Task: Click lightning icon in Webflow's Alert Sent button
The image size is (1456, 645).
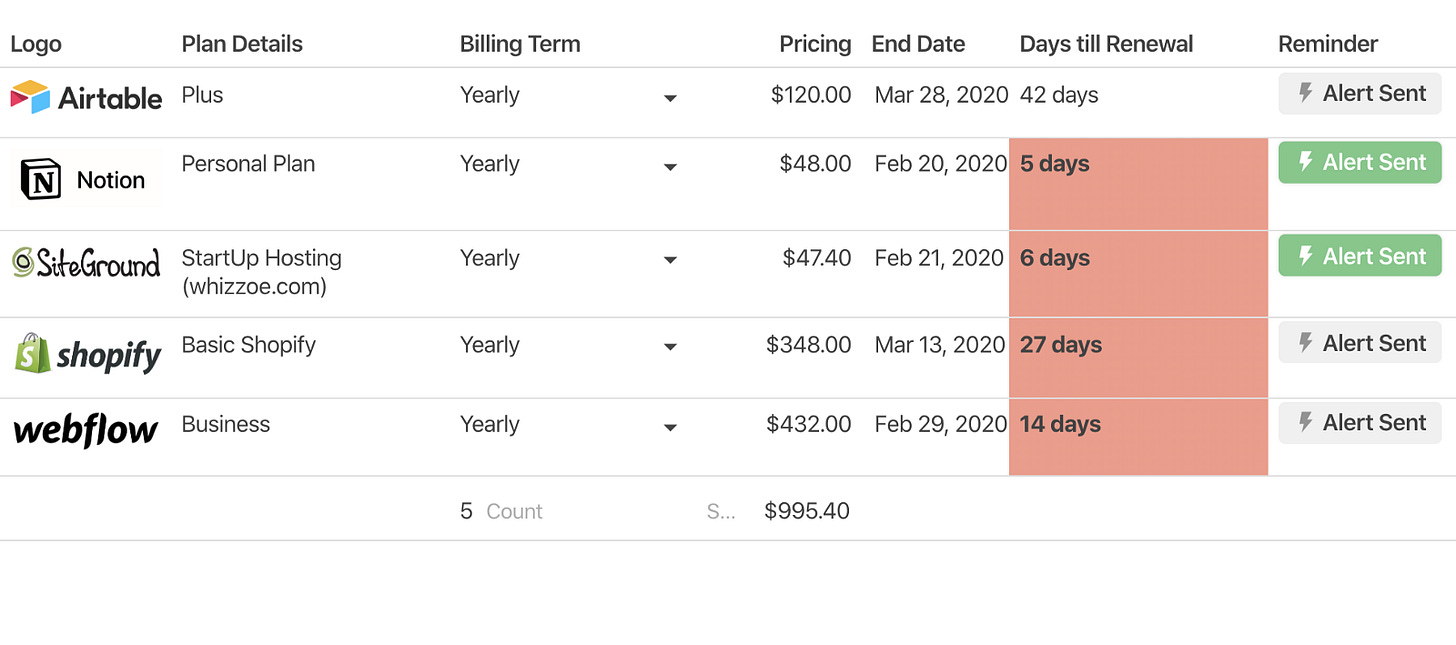Action: pyautogui.click(x=1305, y=422)
